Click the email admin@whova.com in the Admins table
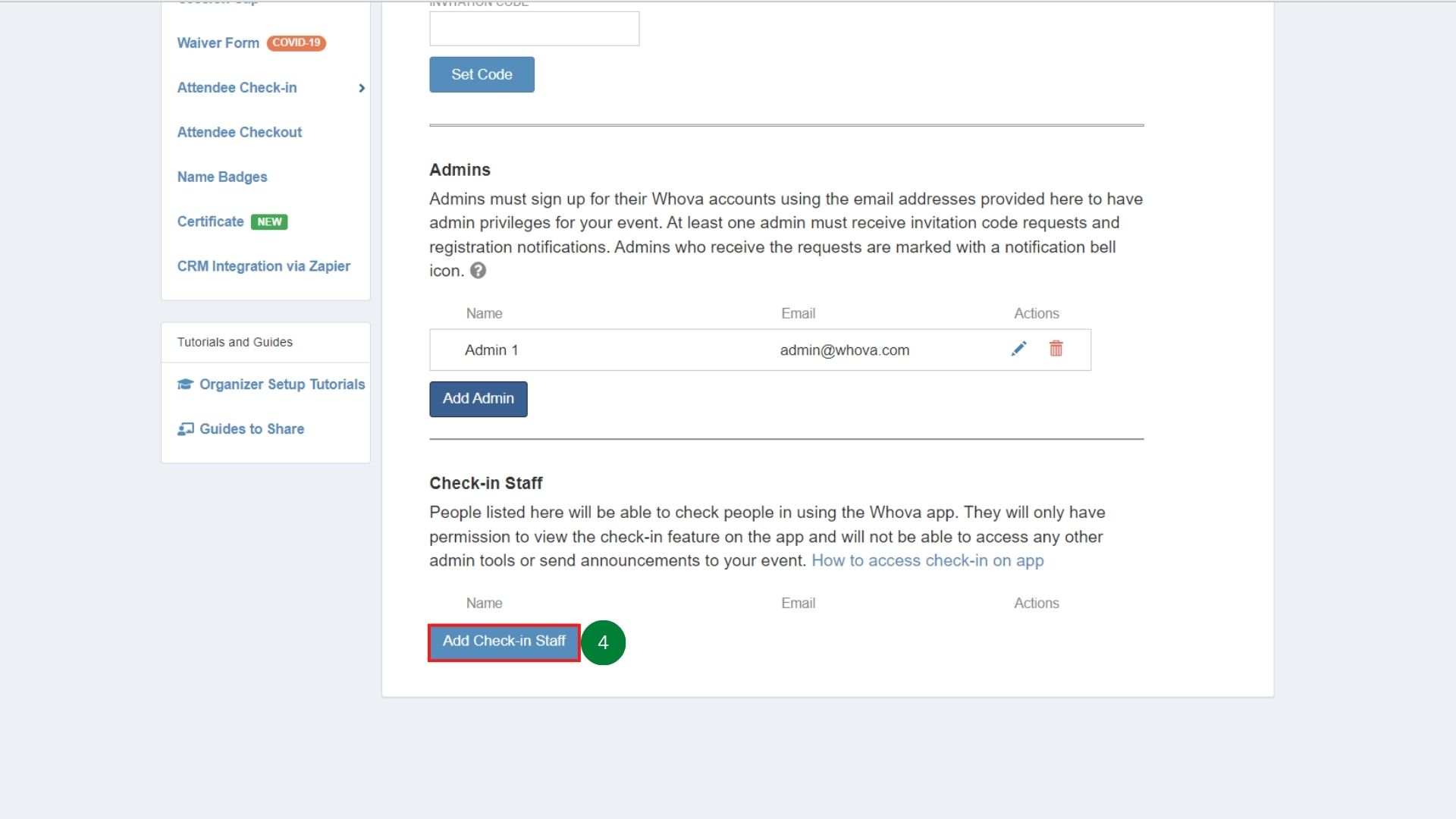This screenshot has height=819, width=1456. point(845,350)
